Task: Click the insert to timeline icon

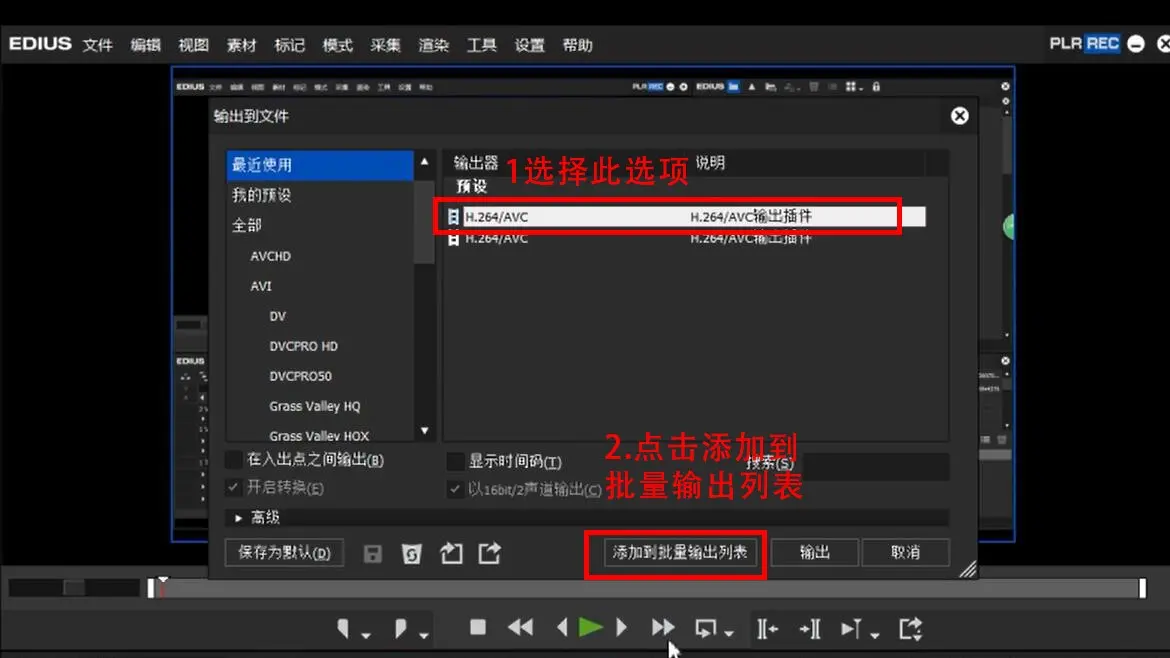Action: pos(767,629)
